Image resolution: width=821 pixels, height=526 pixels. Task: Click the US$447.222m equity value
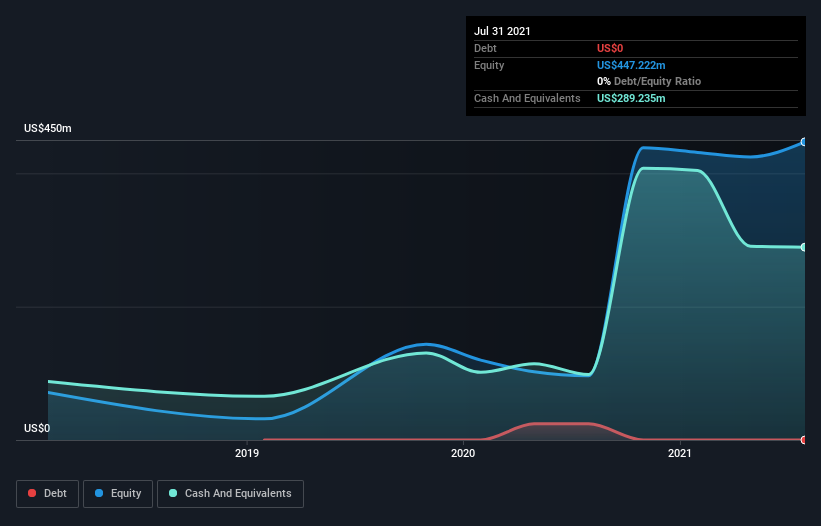631,65
